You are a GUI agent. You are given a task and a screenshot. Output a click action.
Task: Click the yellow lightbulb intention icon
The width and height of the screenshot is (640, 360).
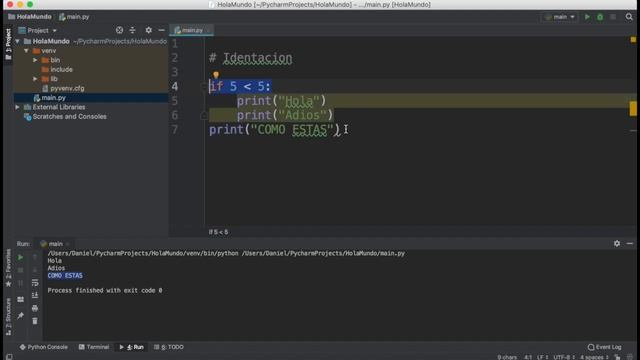point(216,75)
